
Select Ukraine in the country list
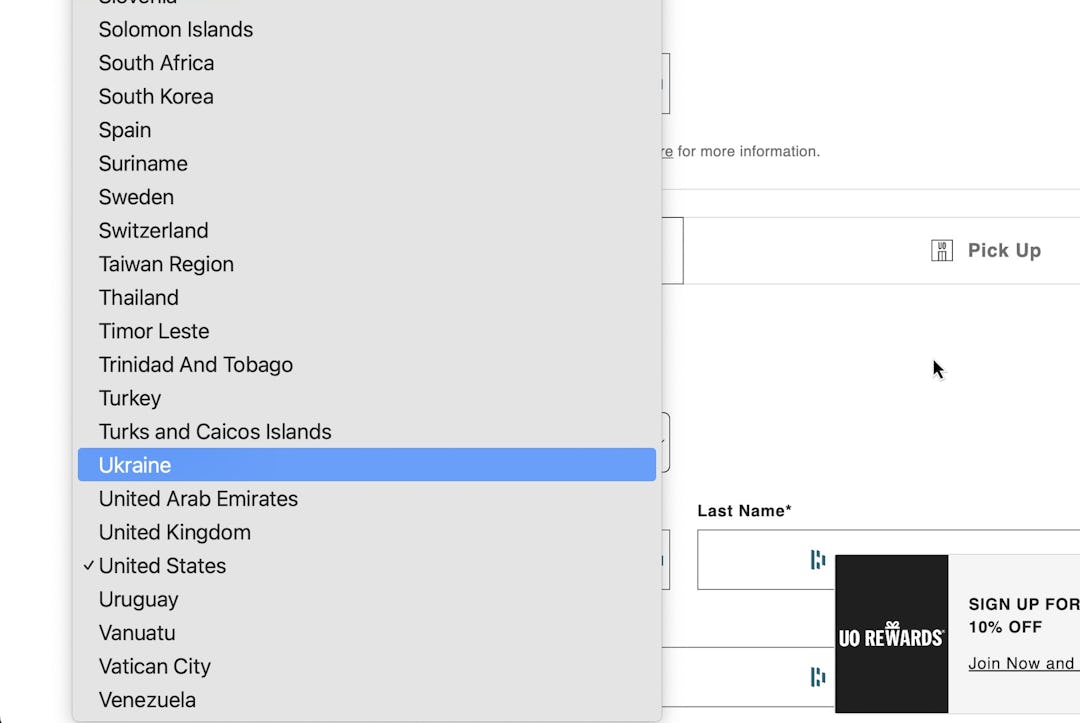pyautogui.click(x=134, y=464)
